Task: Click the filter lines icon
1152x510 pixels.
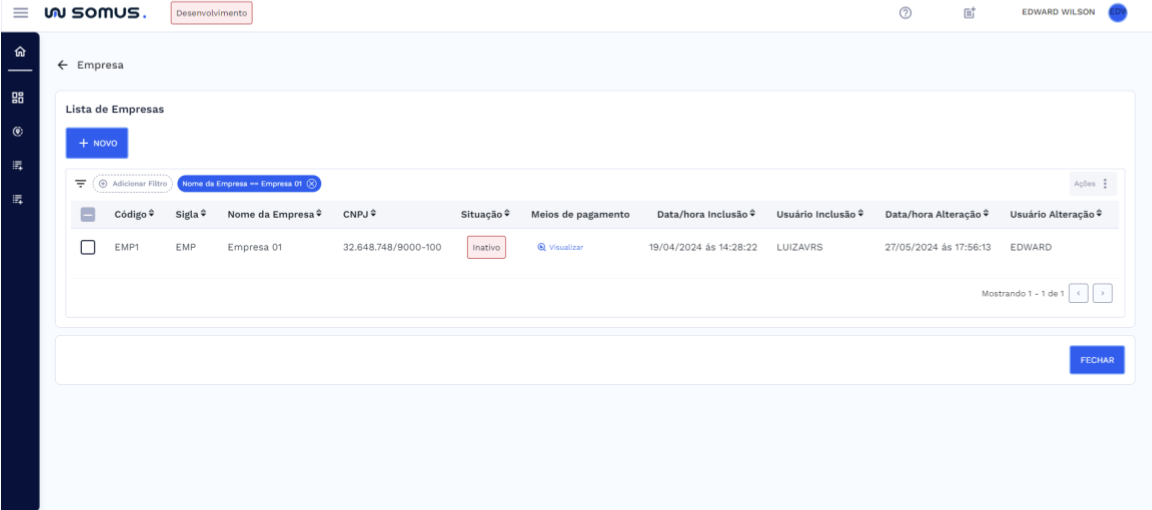Action: 81,183
